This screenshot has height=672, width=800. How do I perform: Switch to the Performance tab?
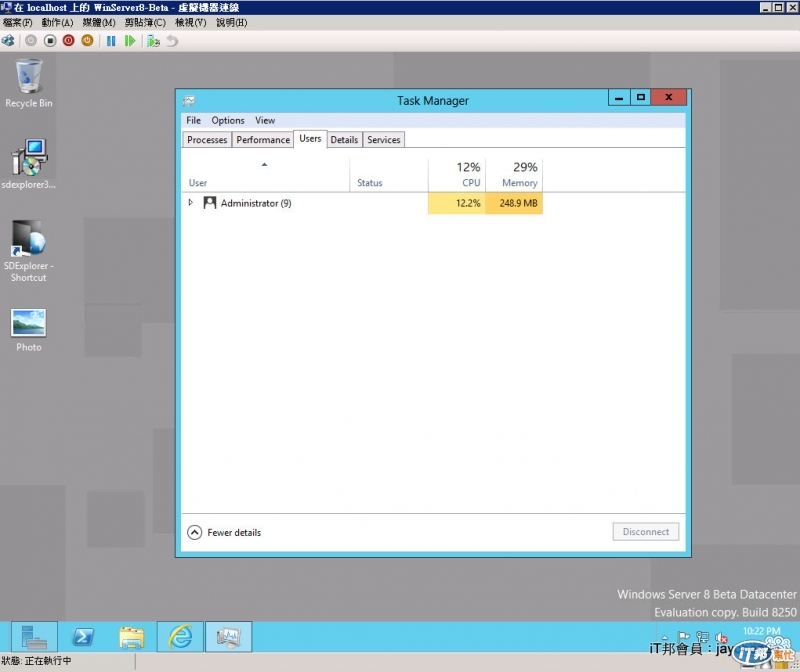click(263, 139)
